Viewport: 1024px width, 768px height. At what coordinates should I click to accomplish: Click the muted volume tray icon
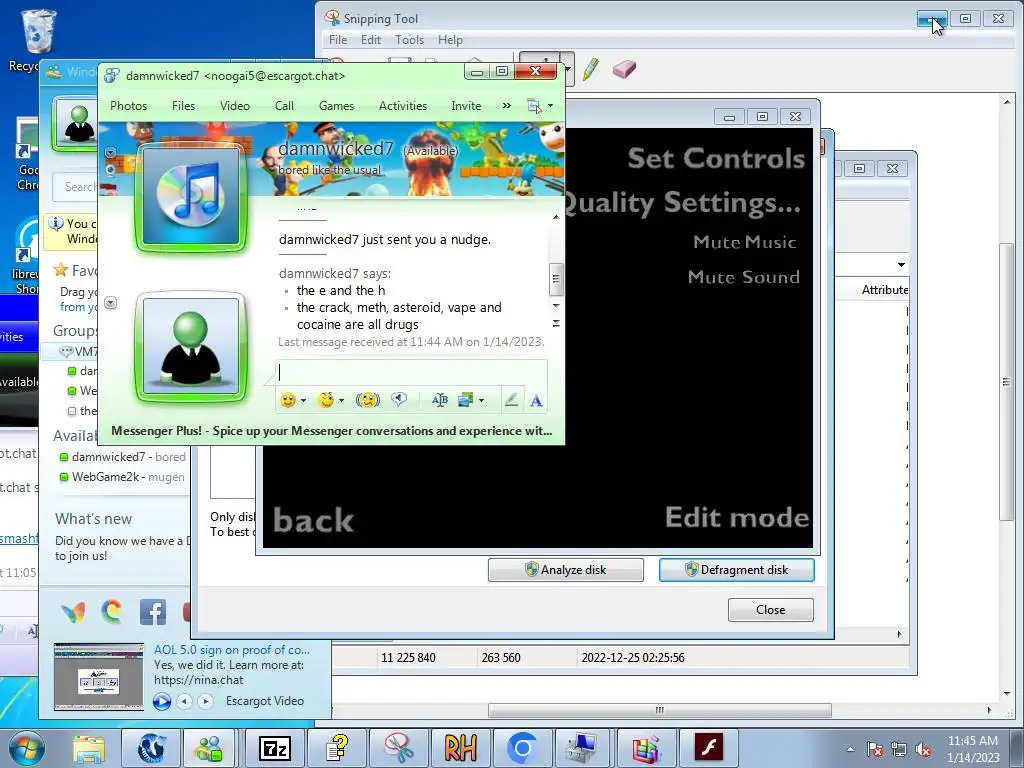[x=923, y=750]
